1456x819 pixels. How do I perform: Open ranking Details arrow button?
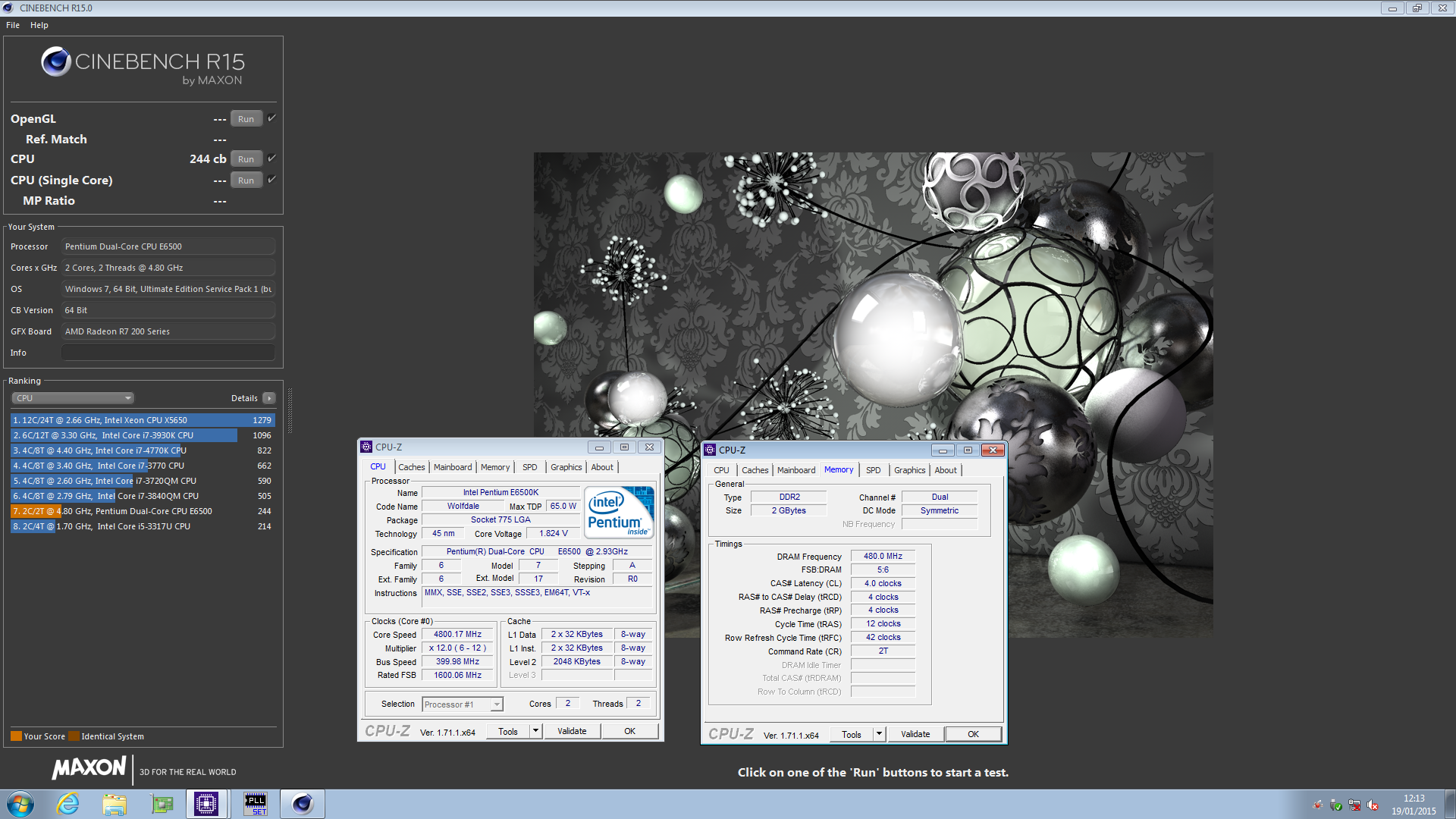click(x=268, y=398)
